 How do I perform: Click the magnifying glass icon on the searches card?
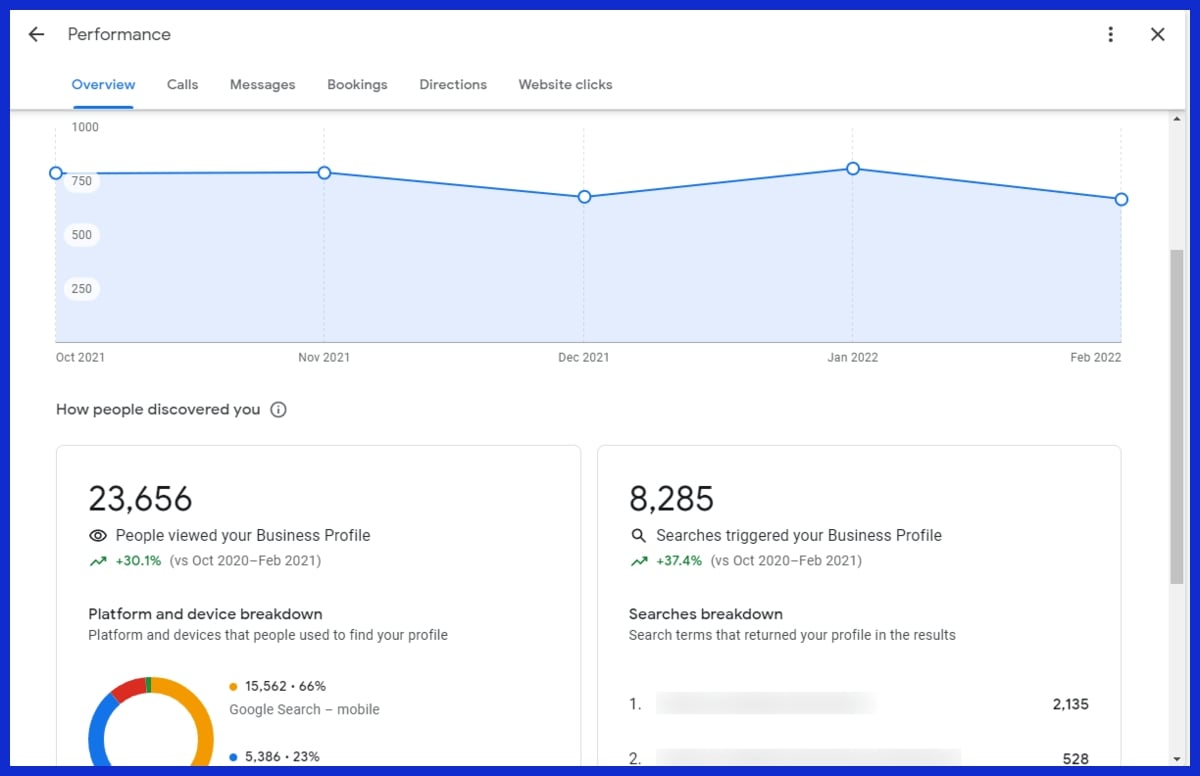click(x=638, y=535)
